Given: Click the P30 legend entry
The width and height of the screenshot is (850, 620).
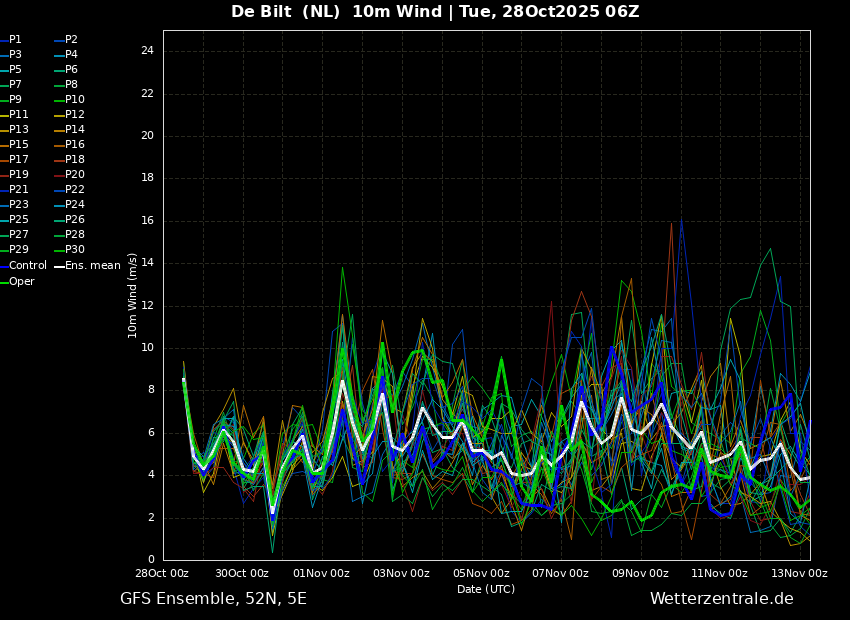Looking at the screenshot, I should tap(70, 249).
